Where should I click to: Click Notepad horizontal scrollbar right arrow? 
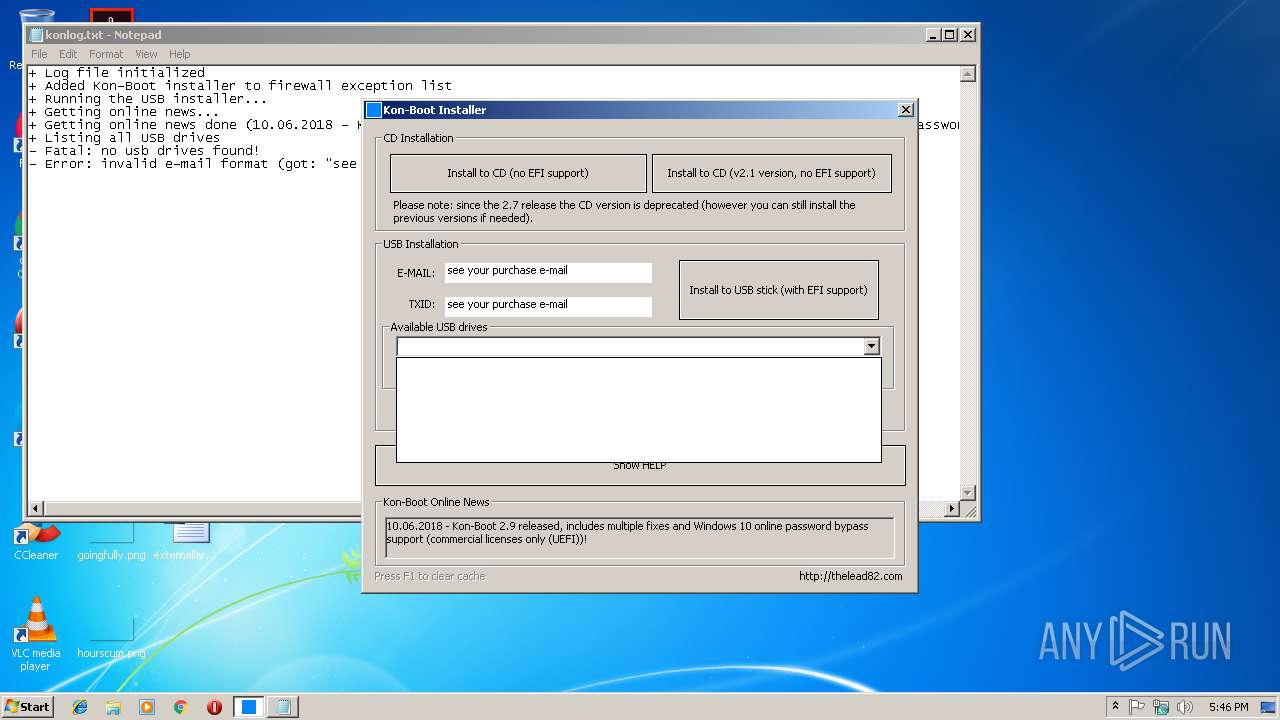[952, 509]
